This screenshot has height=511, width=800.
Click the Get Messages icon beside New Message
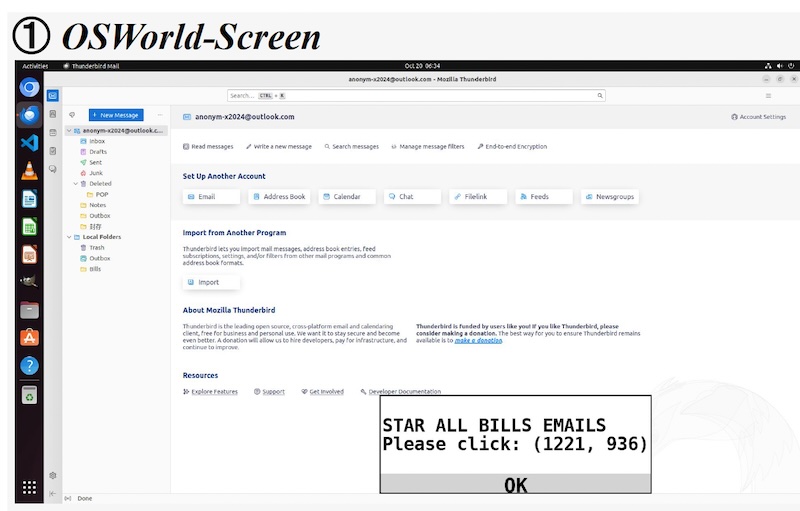(72, 115)
